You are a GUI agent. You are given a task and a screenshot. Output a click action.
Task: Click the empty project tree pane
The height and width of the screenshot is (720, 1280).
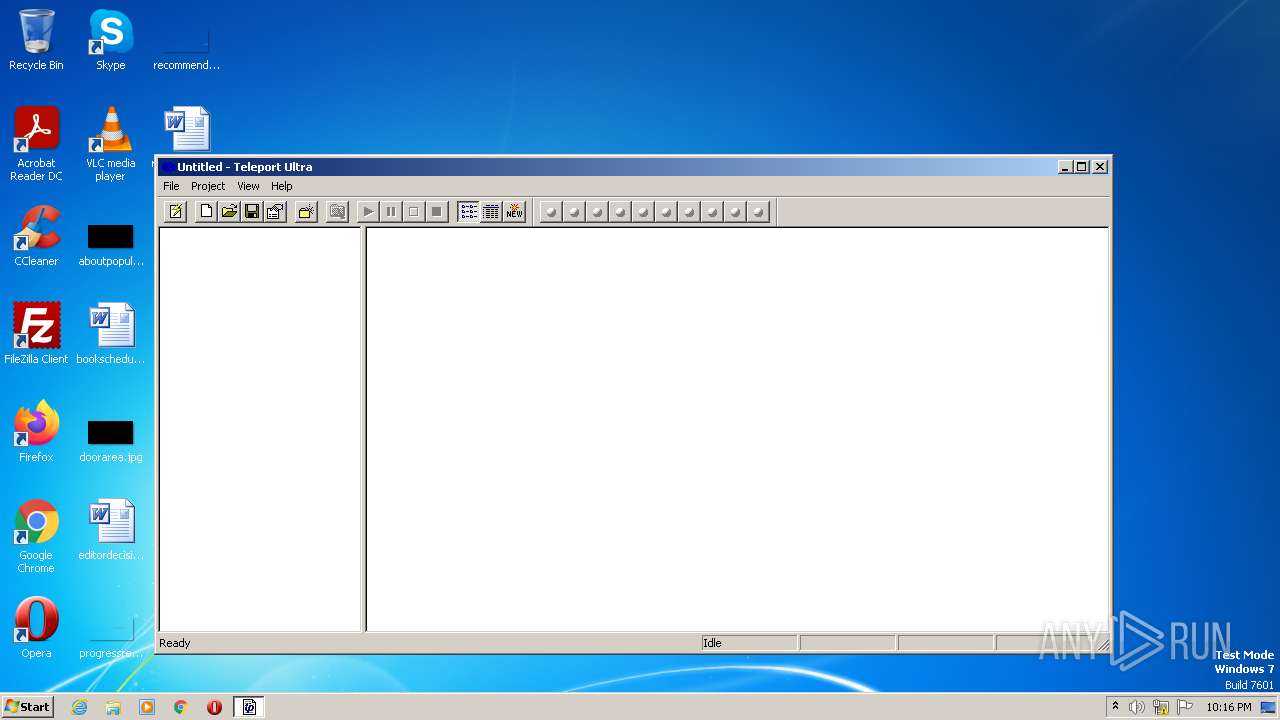(260, 429)
